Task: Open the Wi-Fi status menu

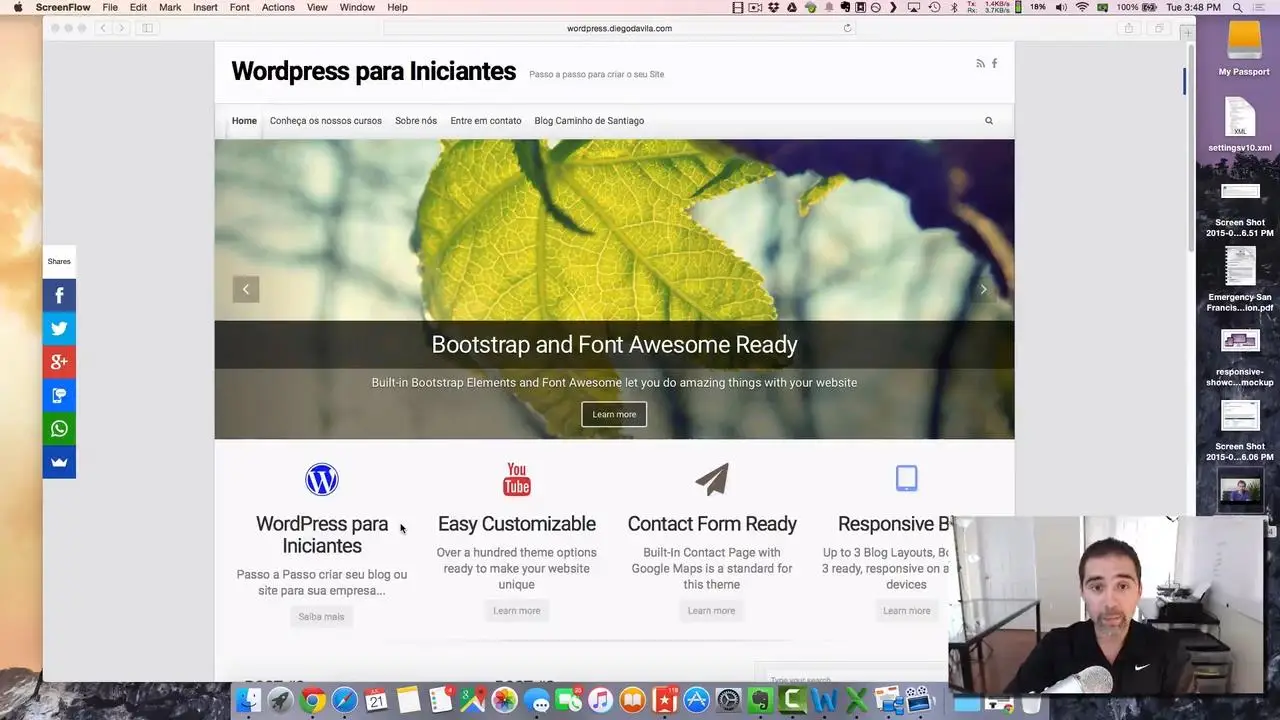Action: click(1082, 7)
